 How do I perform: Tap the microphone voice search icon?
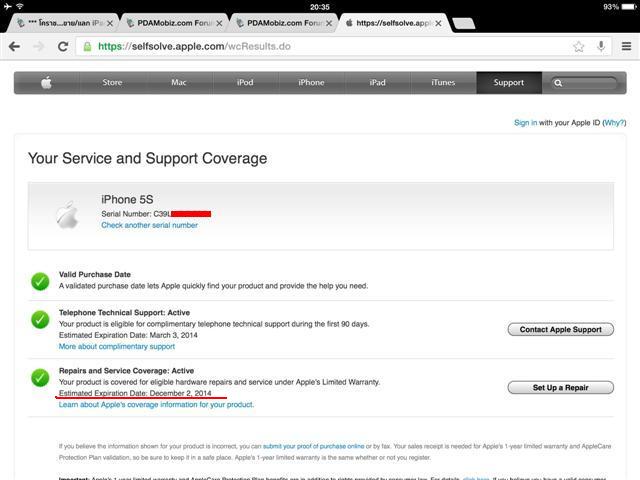pyautogui.click(x=601, y=46)
